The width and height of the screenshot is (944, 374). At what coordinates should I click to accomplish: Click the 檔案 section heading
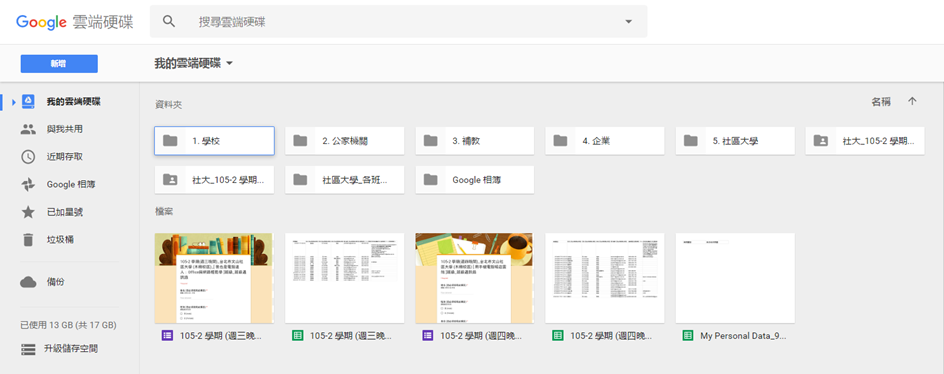tap(164, 211)
